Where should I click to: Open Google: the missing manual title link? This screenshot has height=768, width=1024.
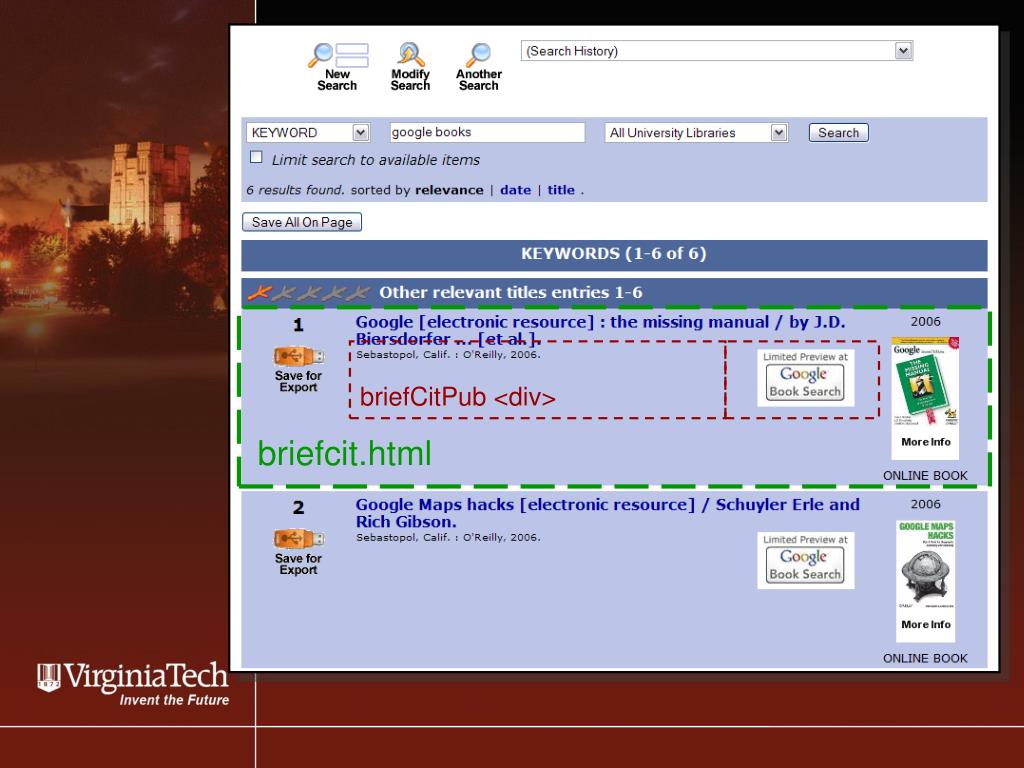pyautogui.click(x=600, y=330)
